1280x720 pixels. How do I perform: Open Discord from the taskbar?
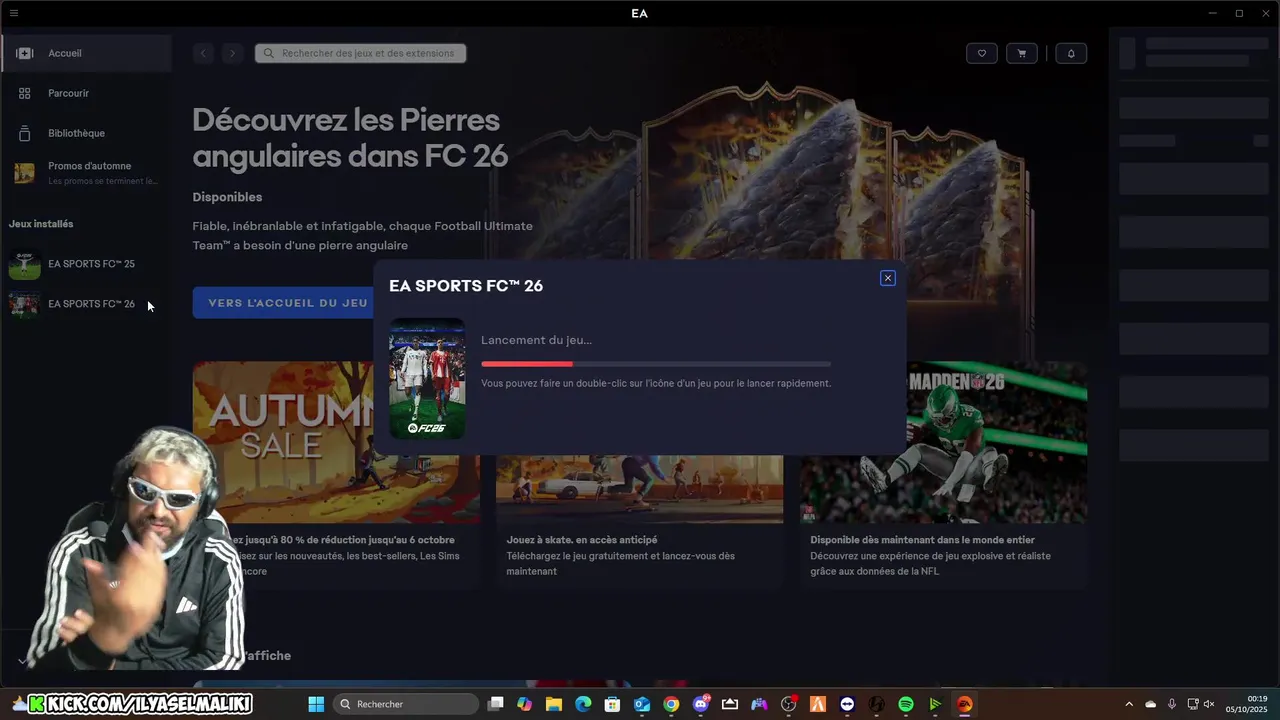[x=701, y=704]
